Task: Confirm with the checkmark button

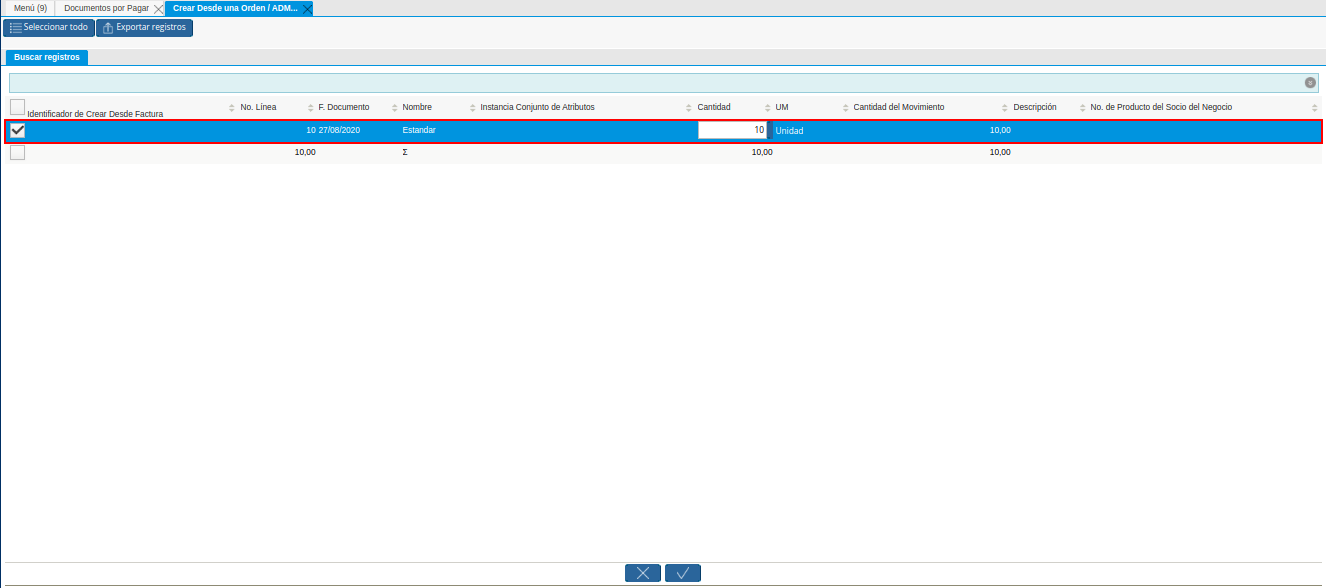Action: (683, 573)
